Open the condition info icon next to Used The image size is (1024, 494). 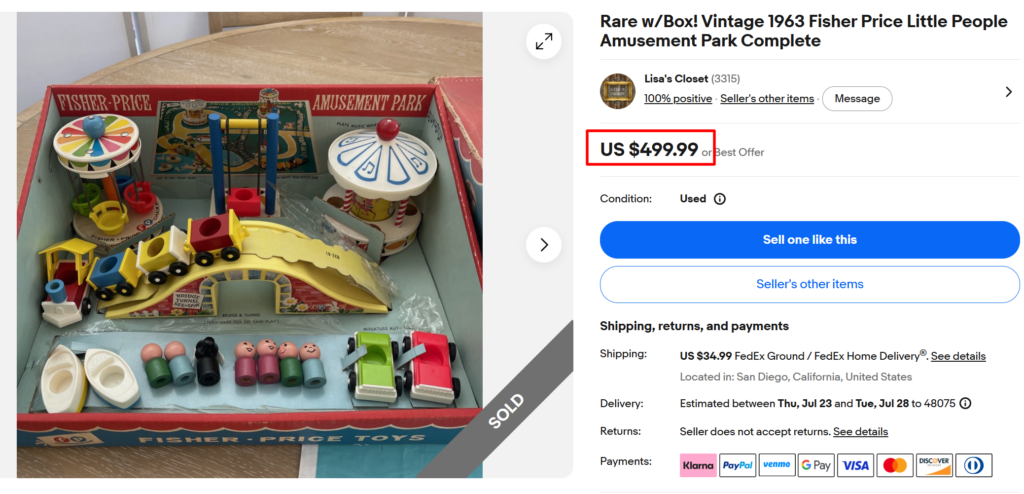pos(720,199)
